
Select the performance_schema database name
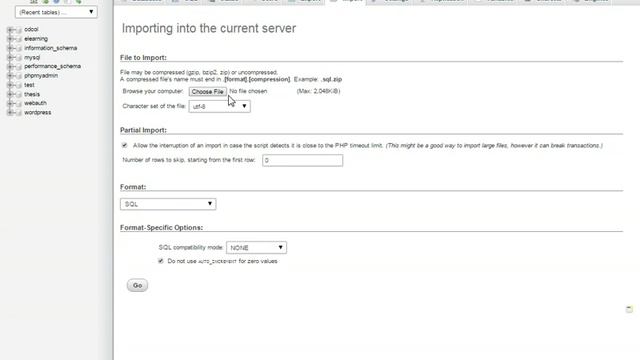(x=53, y=66)
